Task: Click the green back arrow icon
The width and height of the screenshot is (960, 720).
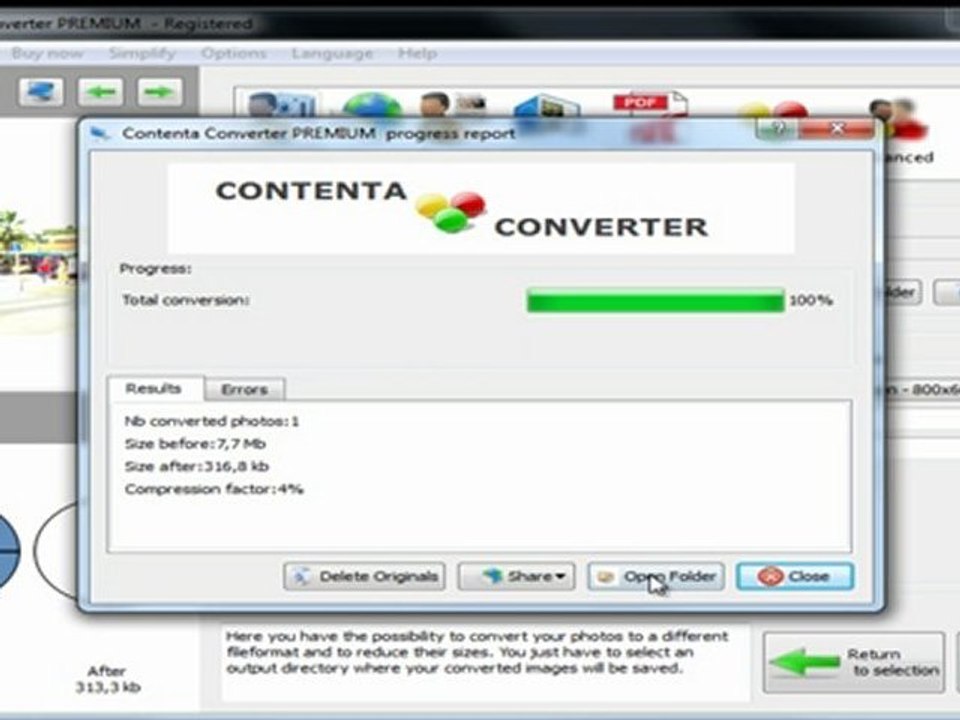Action: tap(100, 92)
